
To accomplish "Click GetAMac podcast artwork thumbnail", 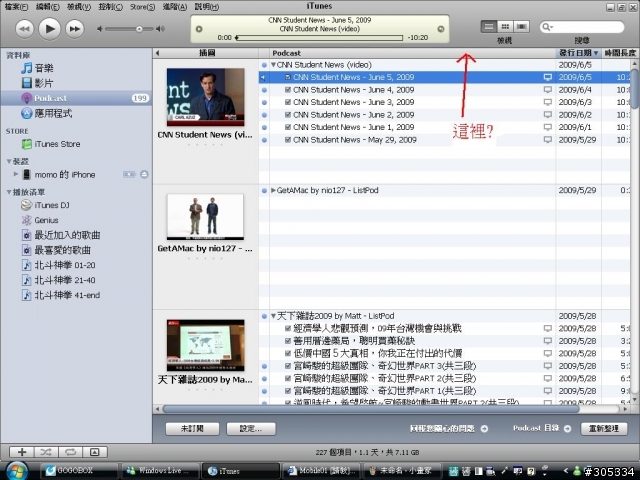I will click(205, 217).
